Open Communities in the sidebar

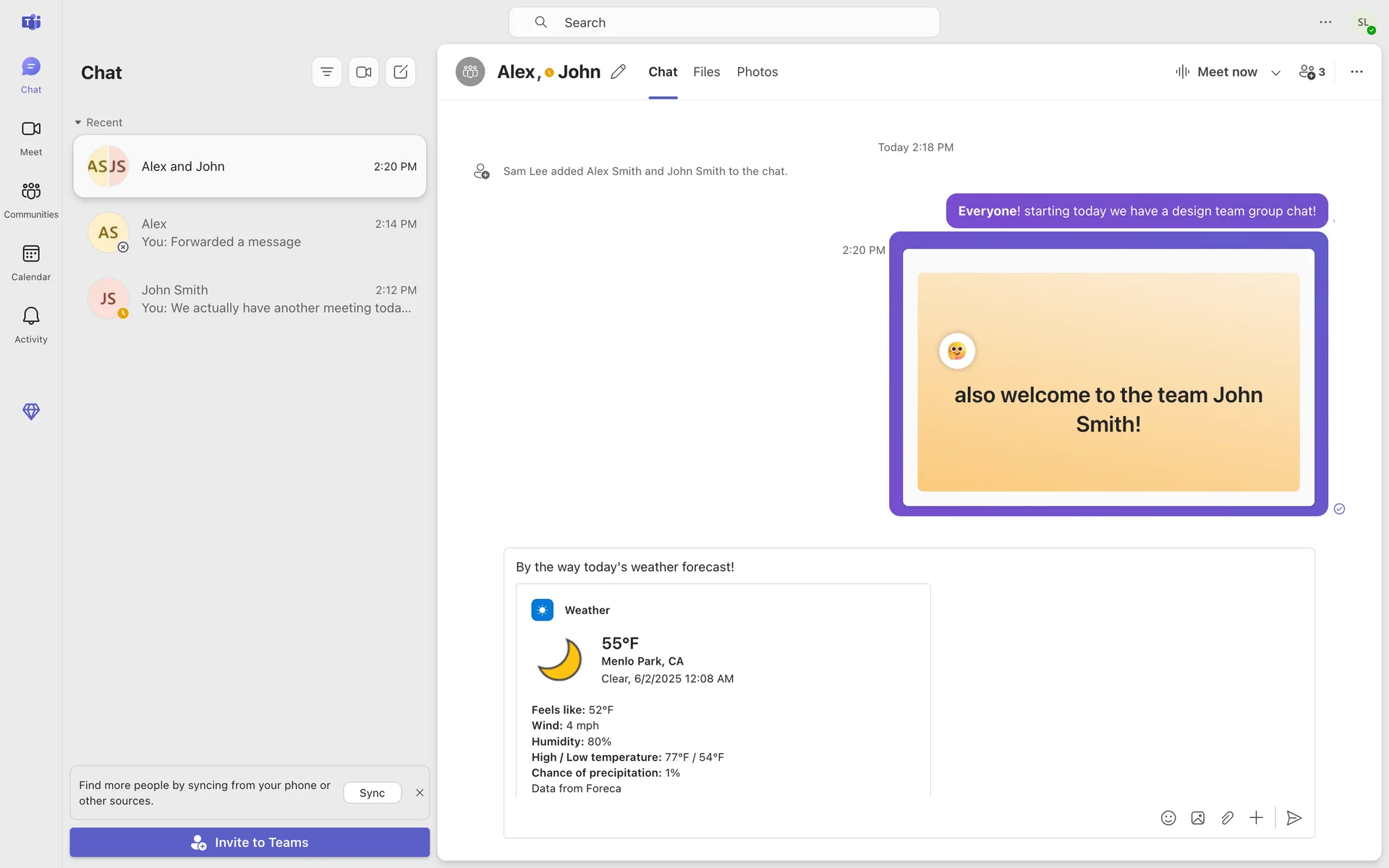pyautogui.click(x=31, y=199)
